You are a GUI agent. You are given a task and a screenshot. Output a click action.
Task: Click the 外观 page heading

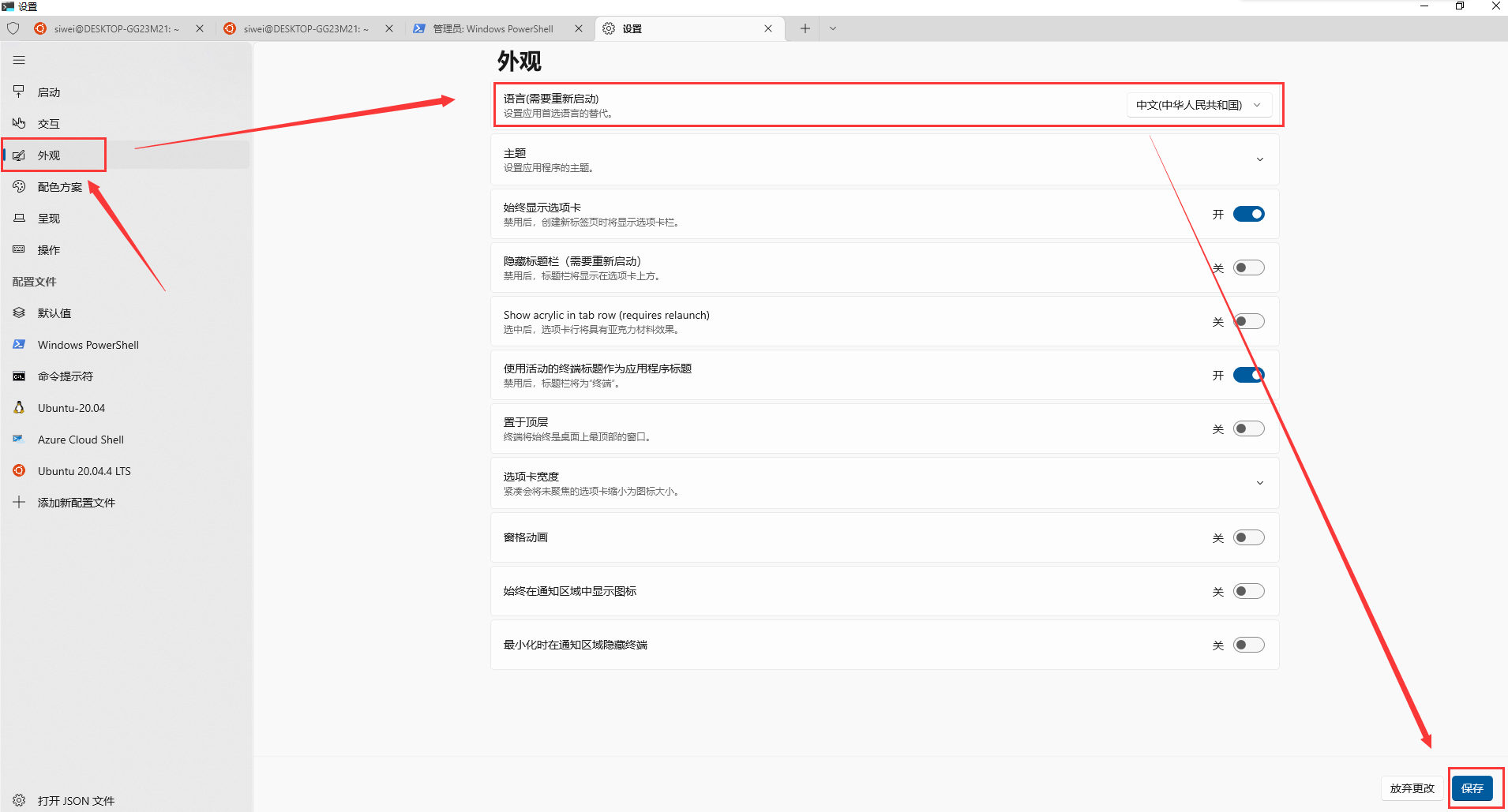point(520,61)
